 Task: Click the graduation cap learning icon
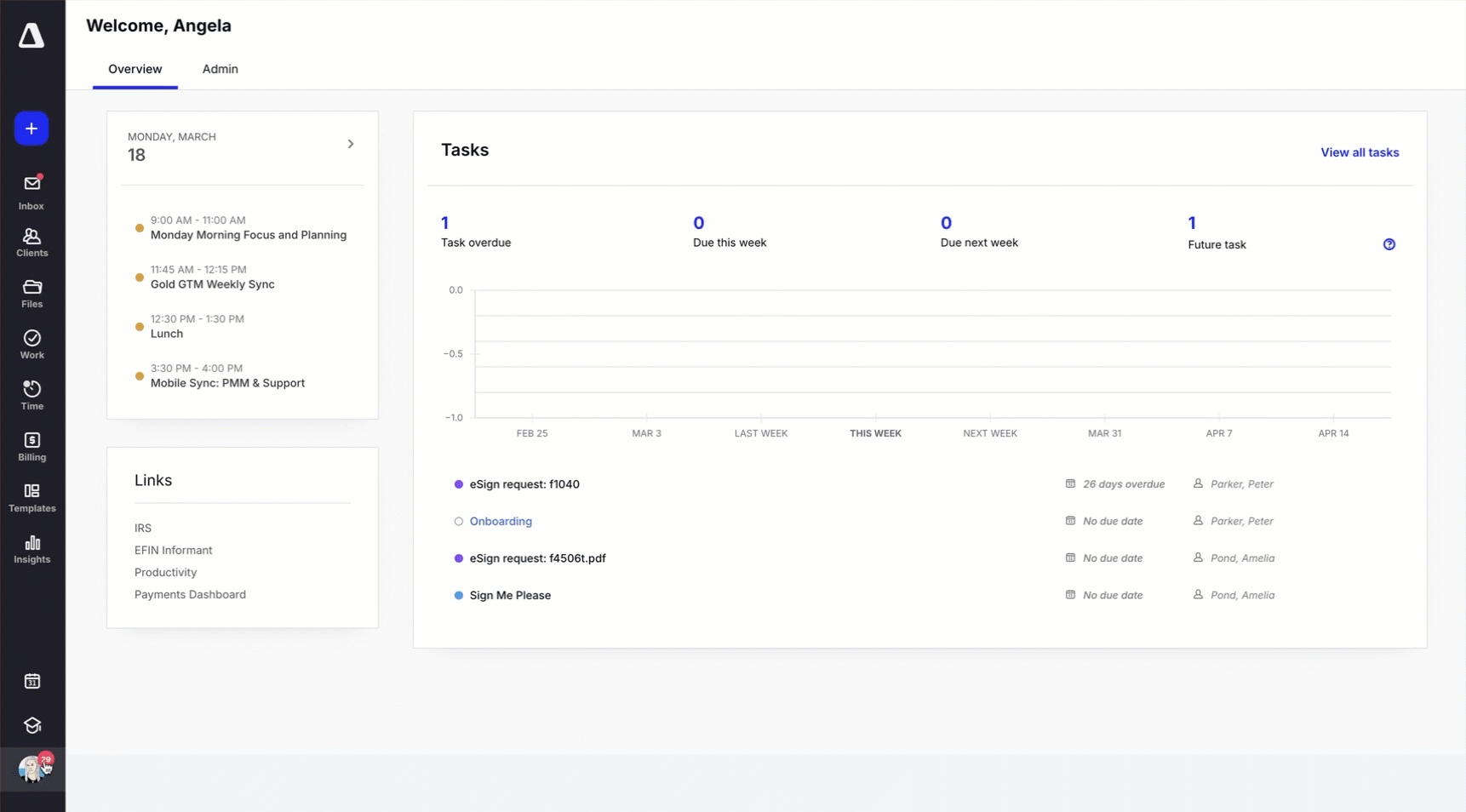click(x=31, y=725)
